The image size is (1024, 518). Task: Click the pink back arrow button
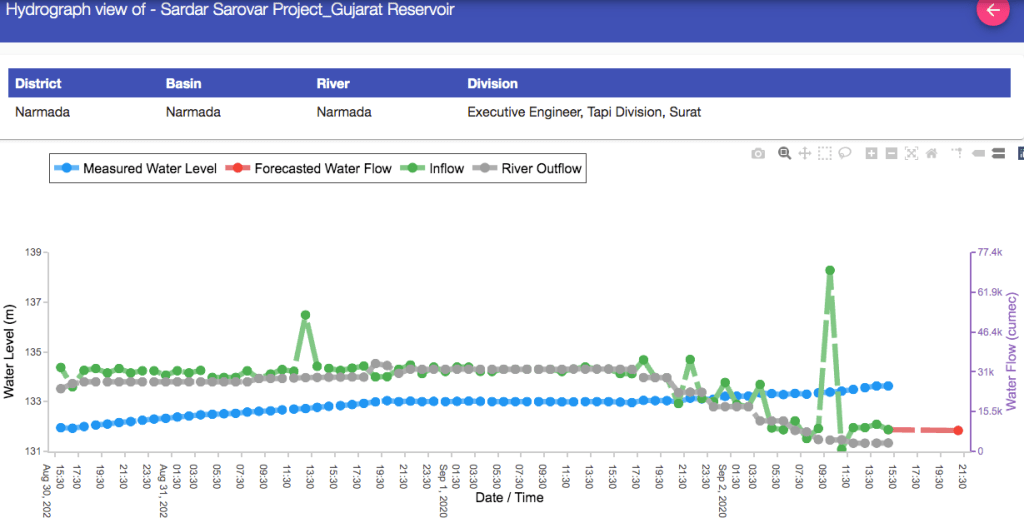tap(992, 11)
